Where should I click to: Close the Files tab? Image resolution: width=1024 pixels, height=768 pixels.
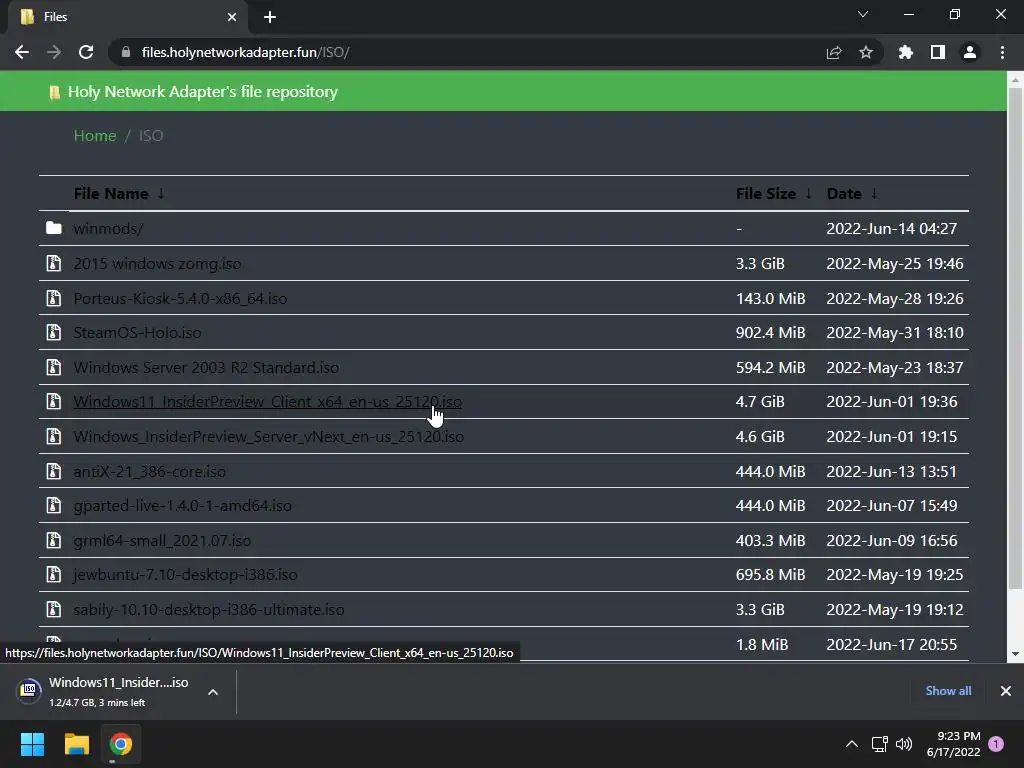pos(232,17)
